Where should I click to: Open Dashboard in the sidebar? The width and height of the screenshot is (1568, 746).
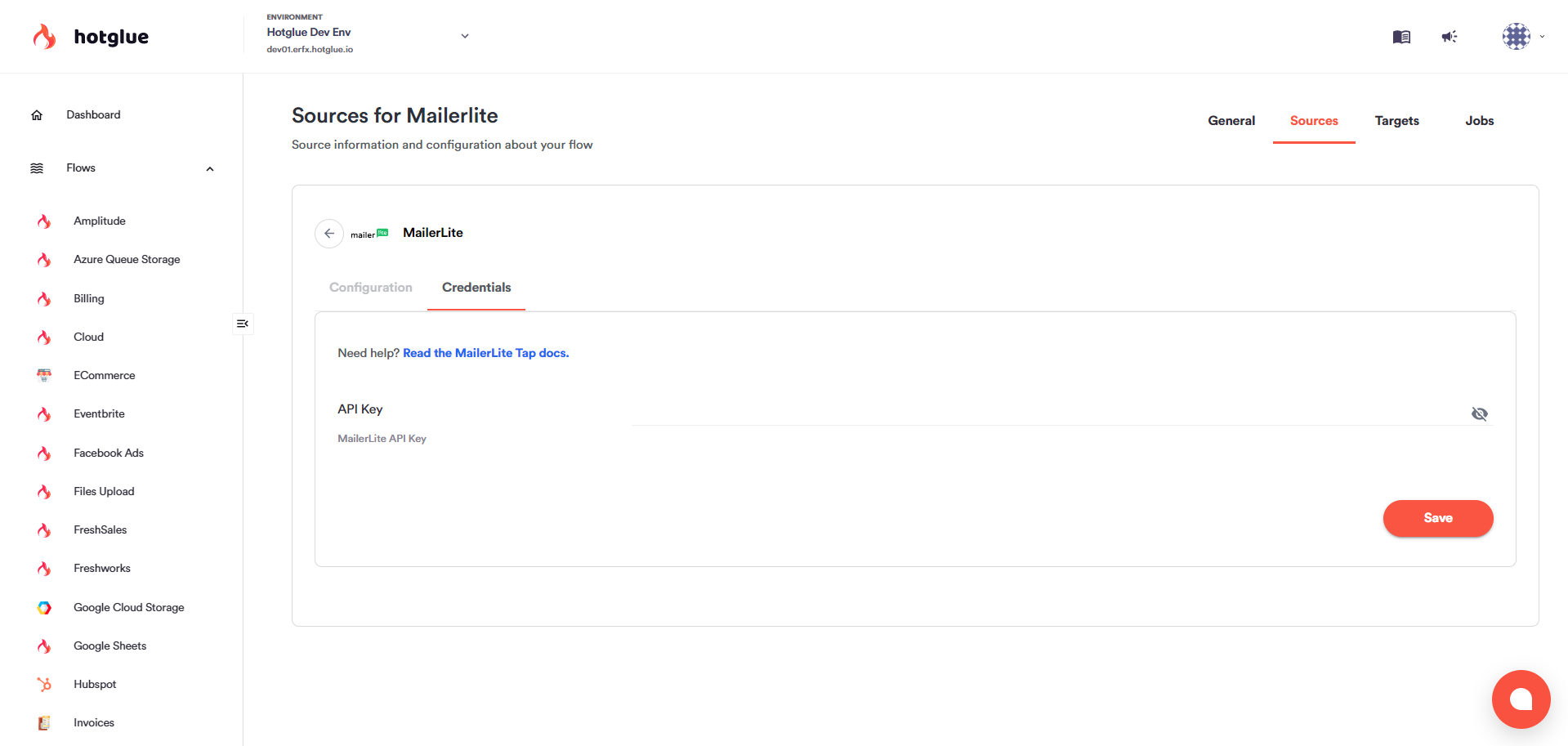(x=93, y=115)
